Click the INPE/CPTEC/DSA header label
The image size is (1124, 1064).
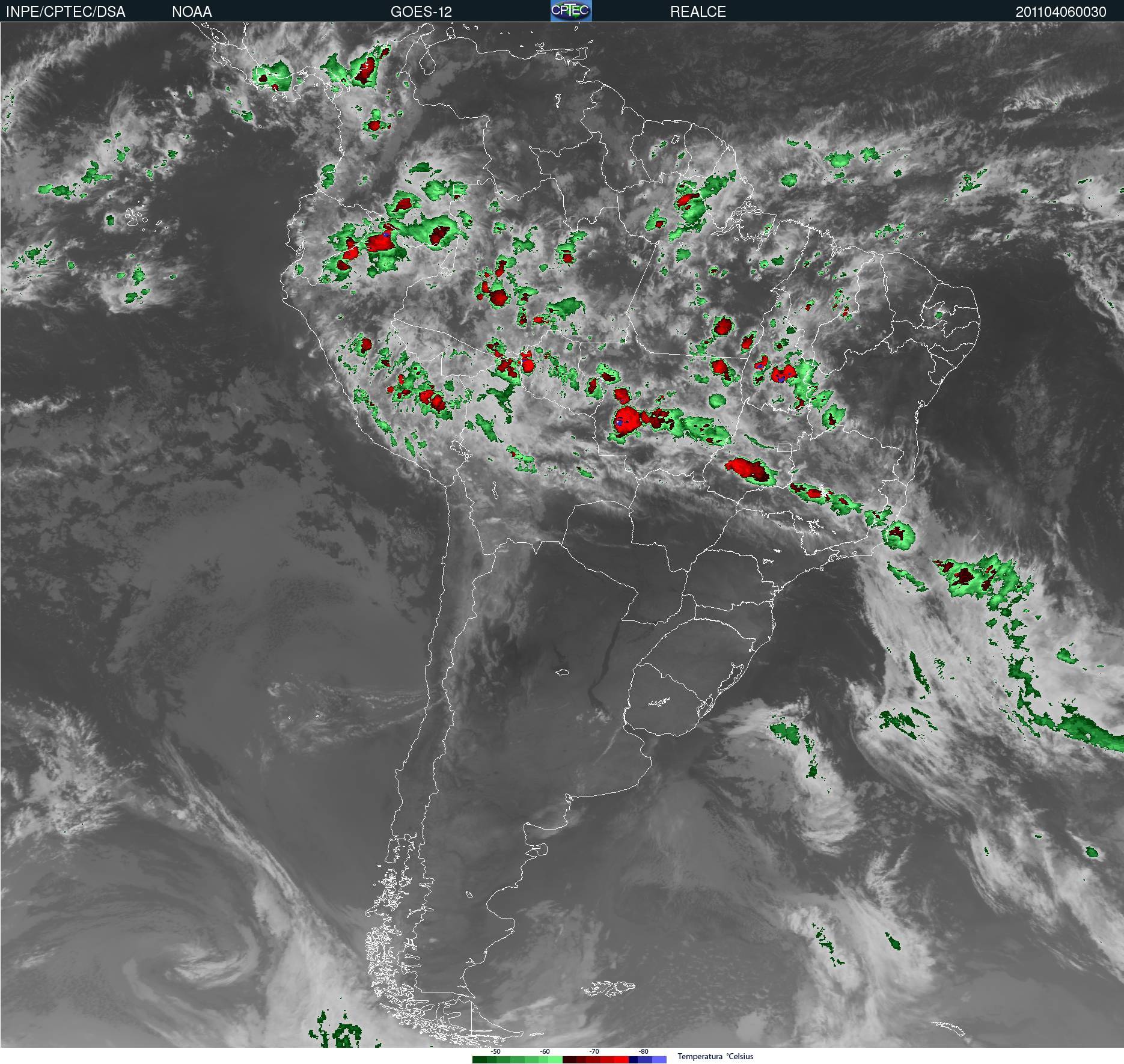[x=66, y=11]
